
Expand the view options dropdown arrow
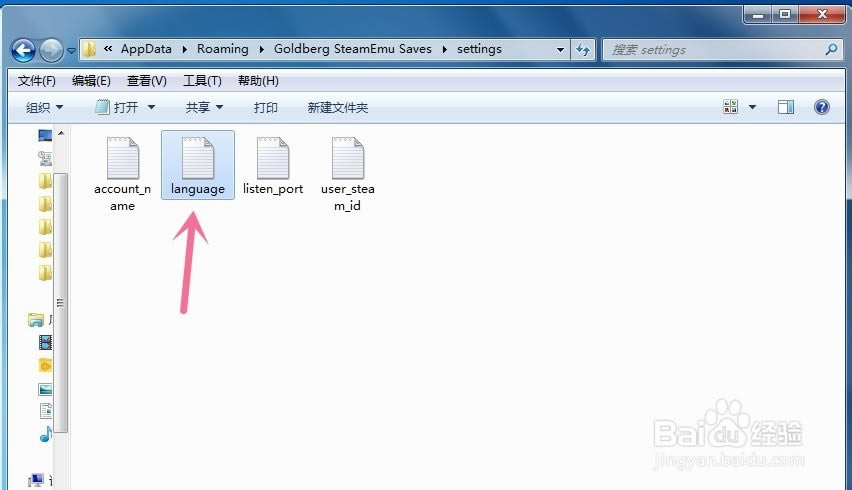pyautogui.click(x=753, y=107)
